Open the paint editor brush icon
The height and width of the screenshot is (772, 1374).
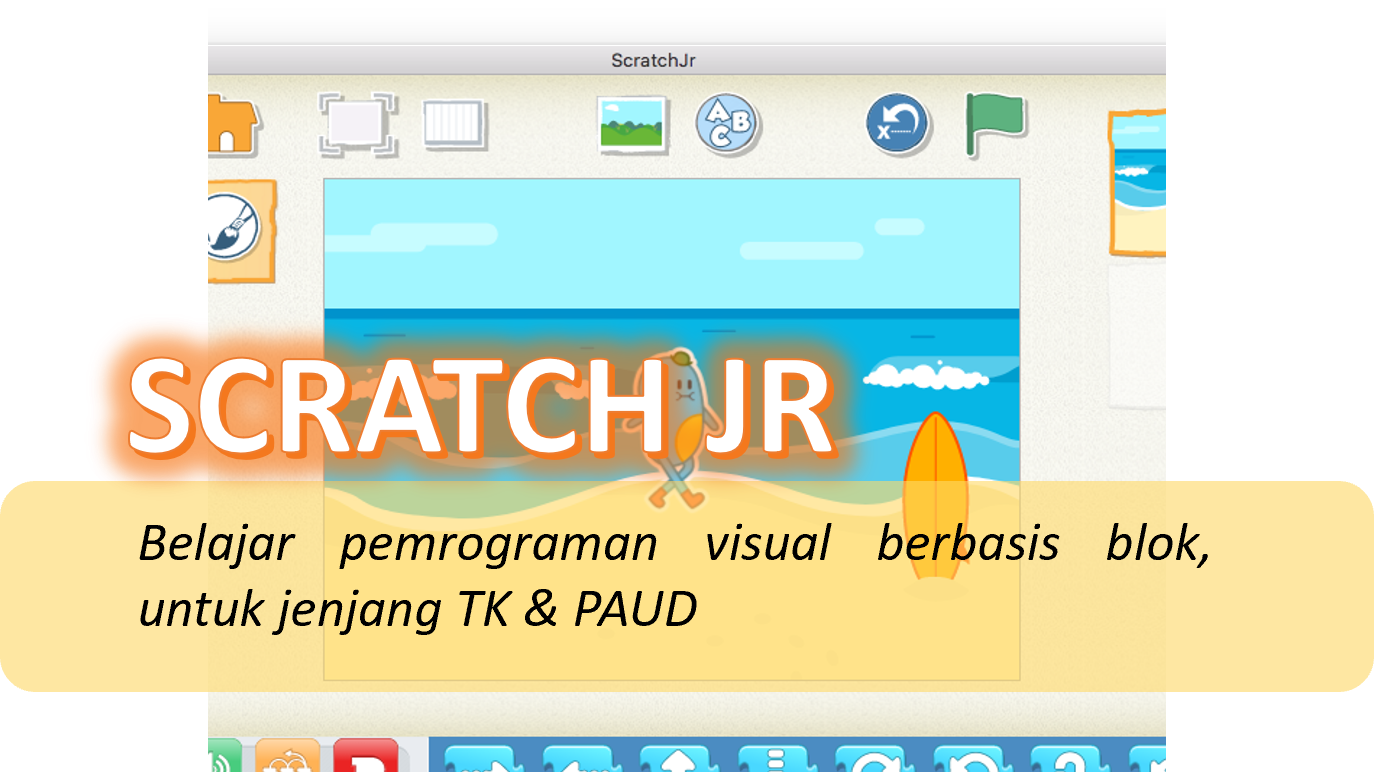click(x=234, y=227)
